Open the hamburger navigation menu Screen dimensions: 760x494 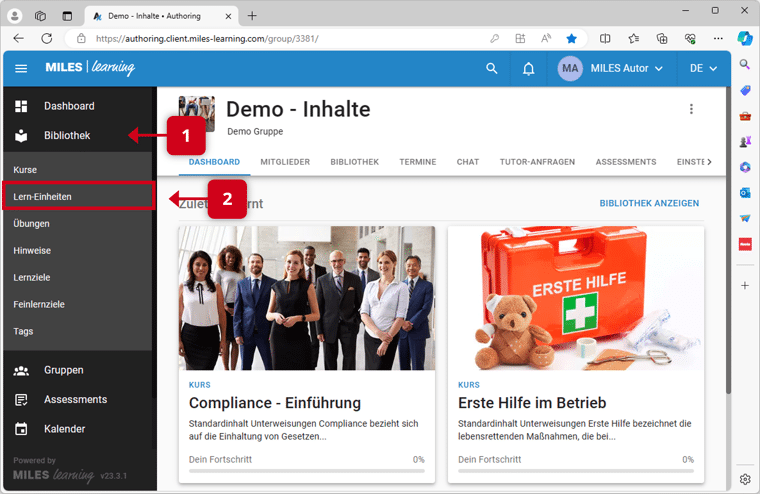(x=21, y=68)
